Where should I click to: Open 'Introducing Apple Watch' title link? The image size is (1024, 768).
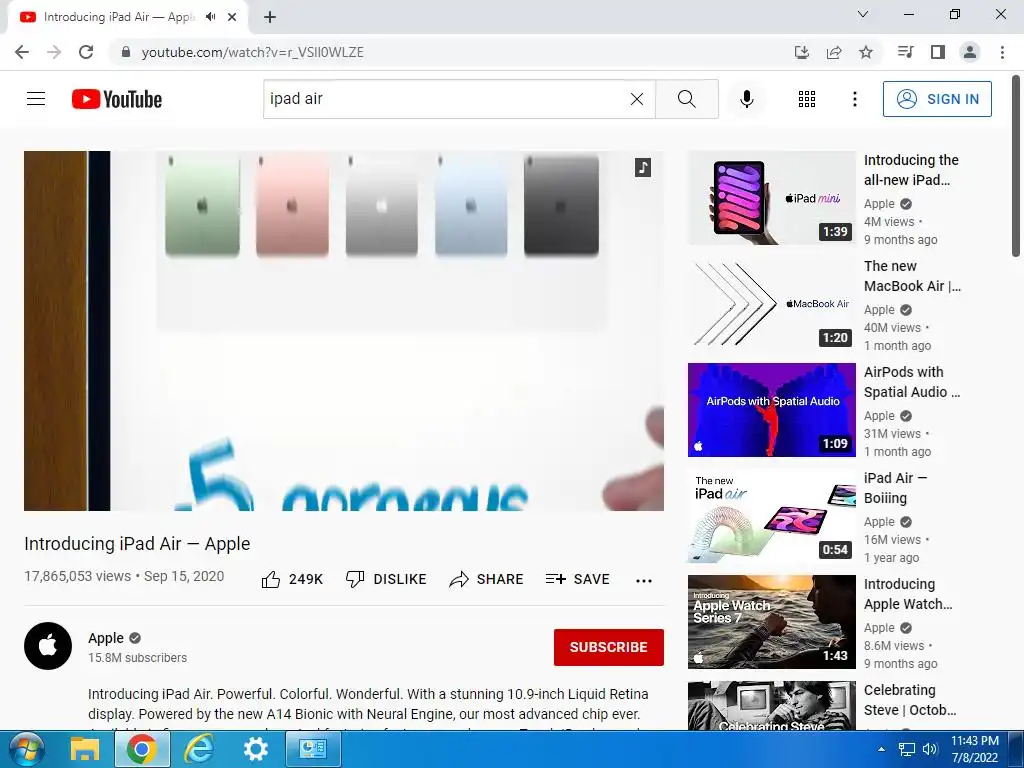[x=908, y=594]
